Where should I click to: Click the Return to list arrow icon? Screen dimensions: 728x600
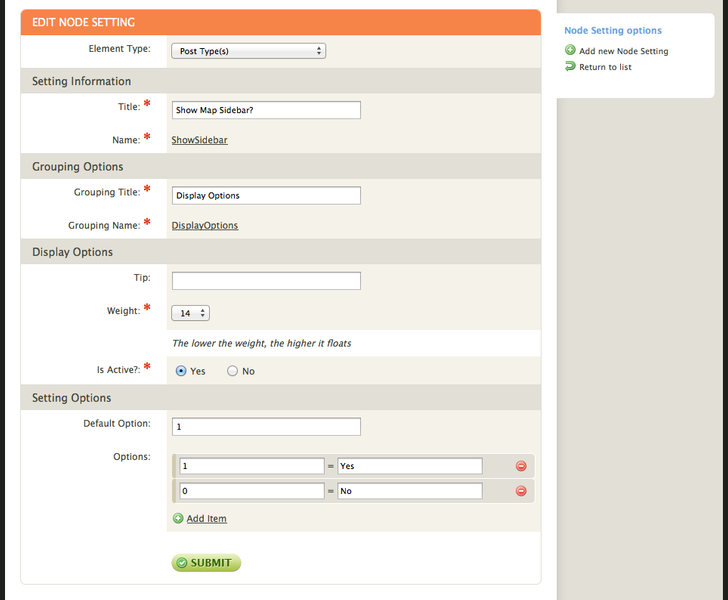point(570,67)
